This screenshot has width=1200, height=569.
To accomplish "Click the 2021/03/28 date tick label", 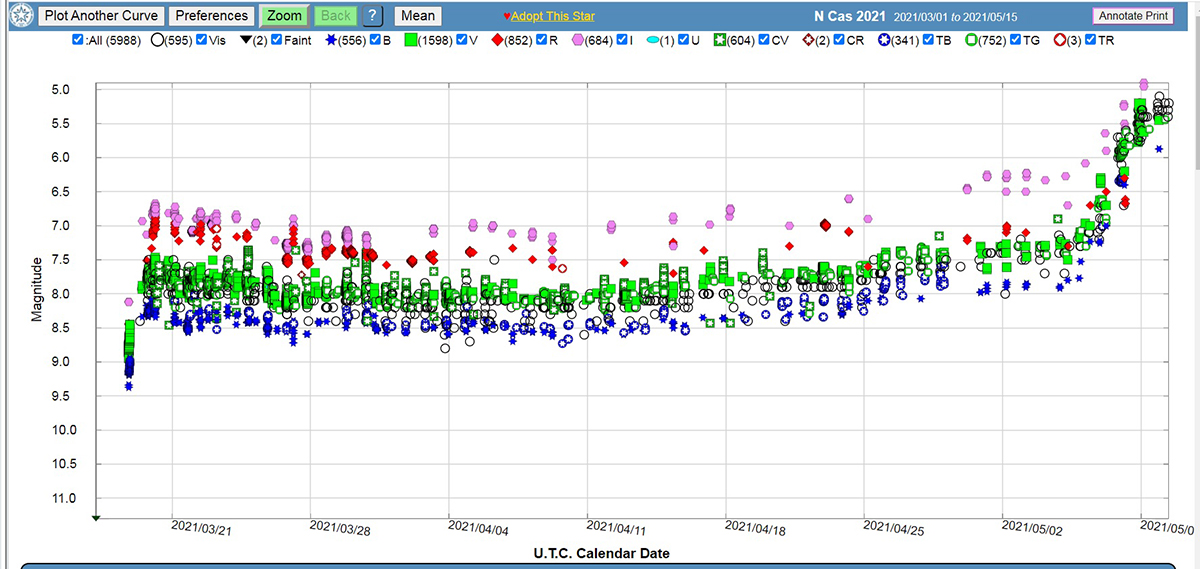I will [341, 526].
